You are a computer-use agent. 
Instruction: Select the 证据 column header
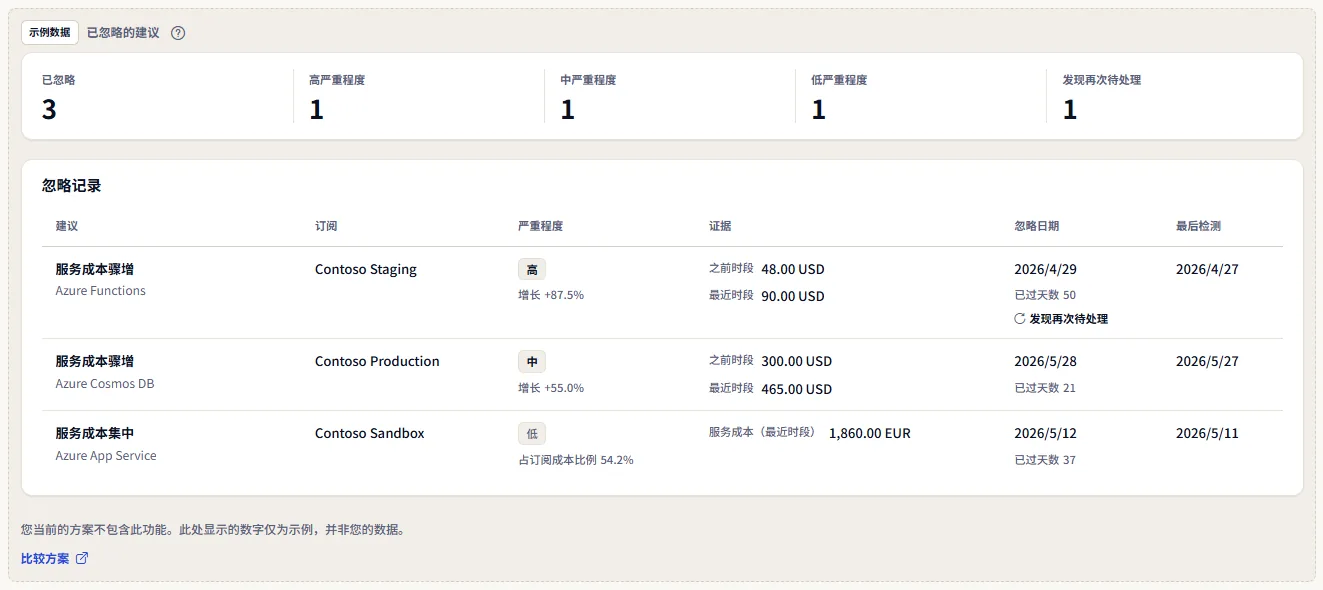tap(720, 226)
